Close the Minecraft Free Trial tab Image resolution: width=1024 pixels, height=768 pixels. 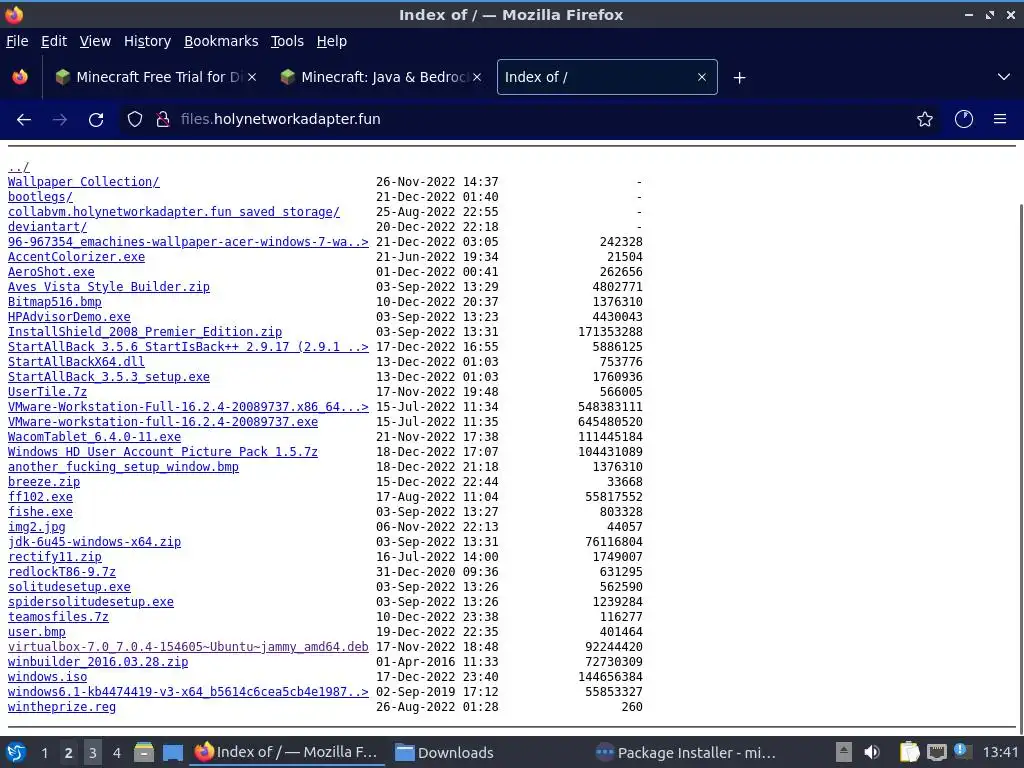click(252, 77)
